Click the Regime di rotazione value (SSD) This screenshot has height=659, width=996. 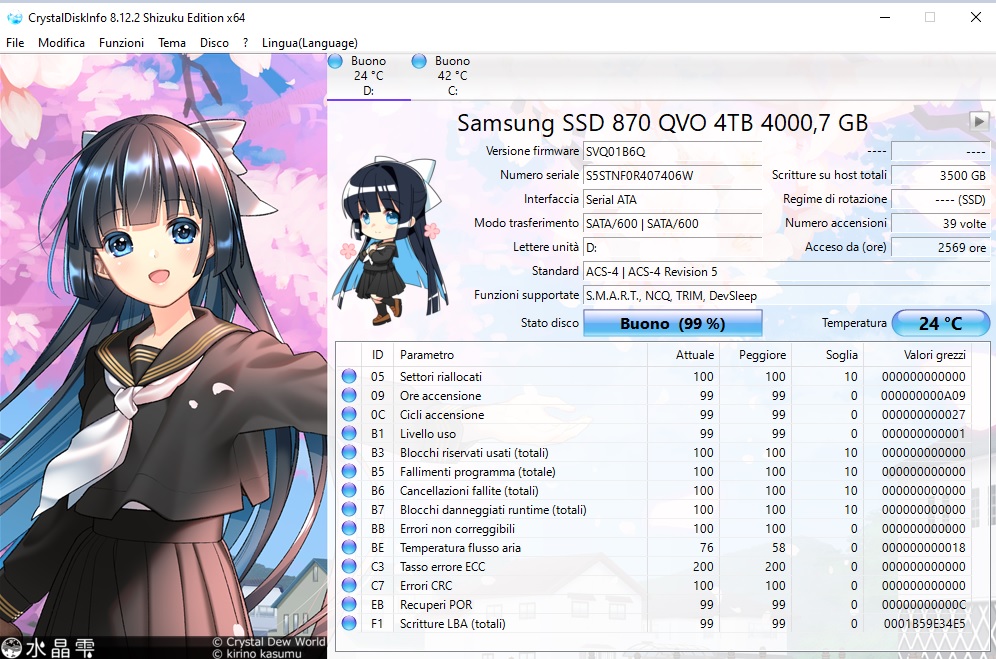point(940,200)
